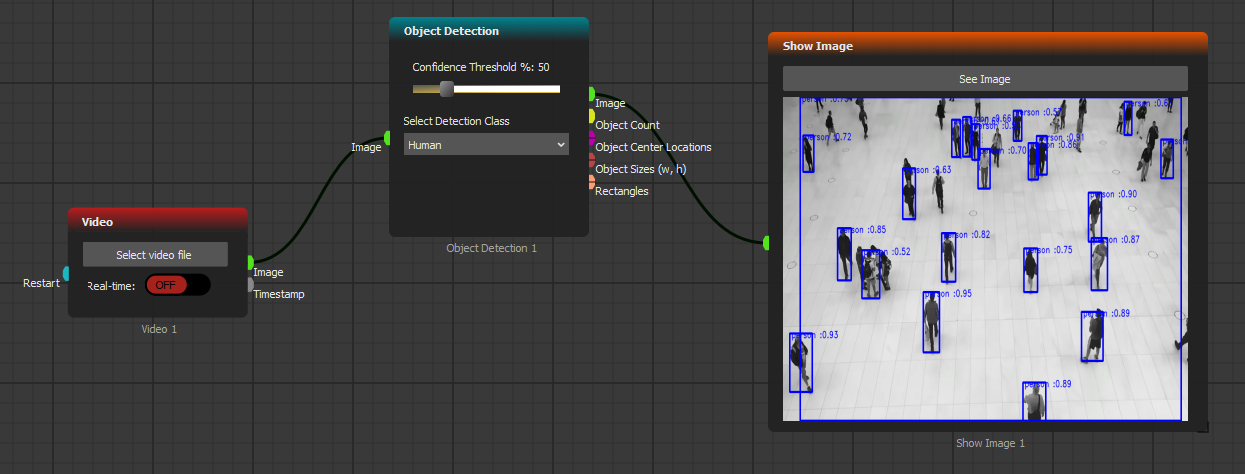
Task: Click the Confidence Threshold slider handle
Action: [446, 89]
